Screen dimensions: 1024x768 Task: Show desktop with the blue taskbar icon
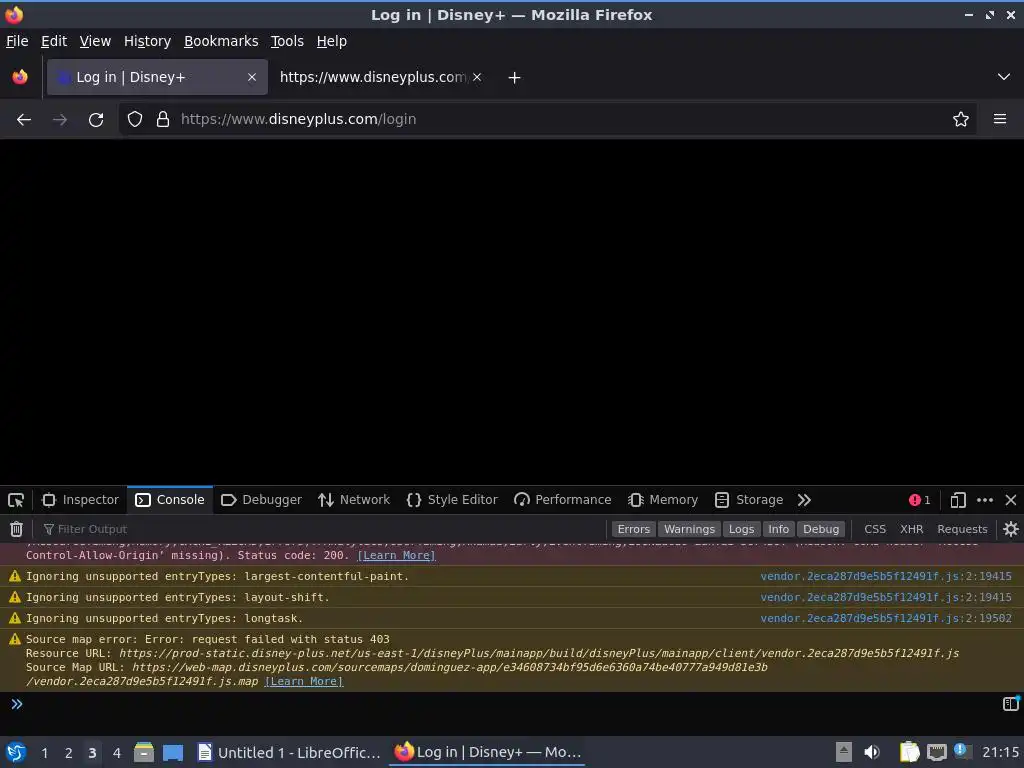173,753
